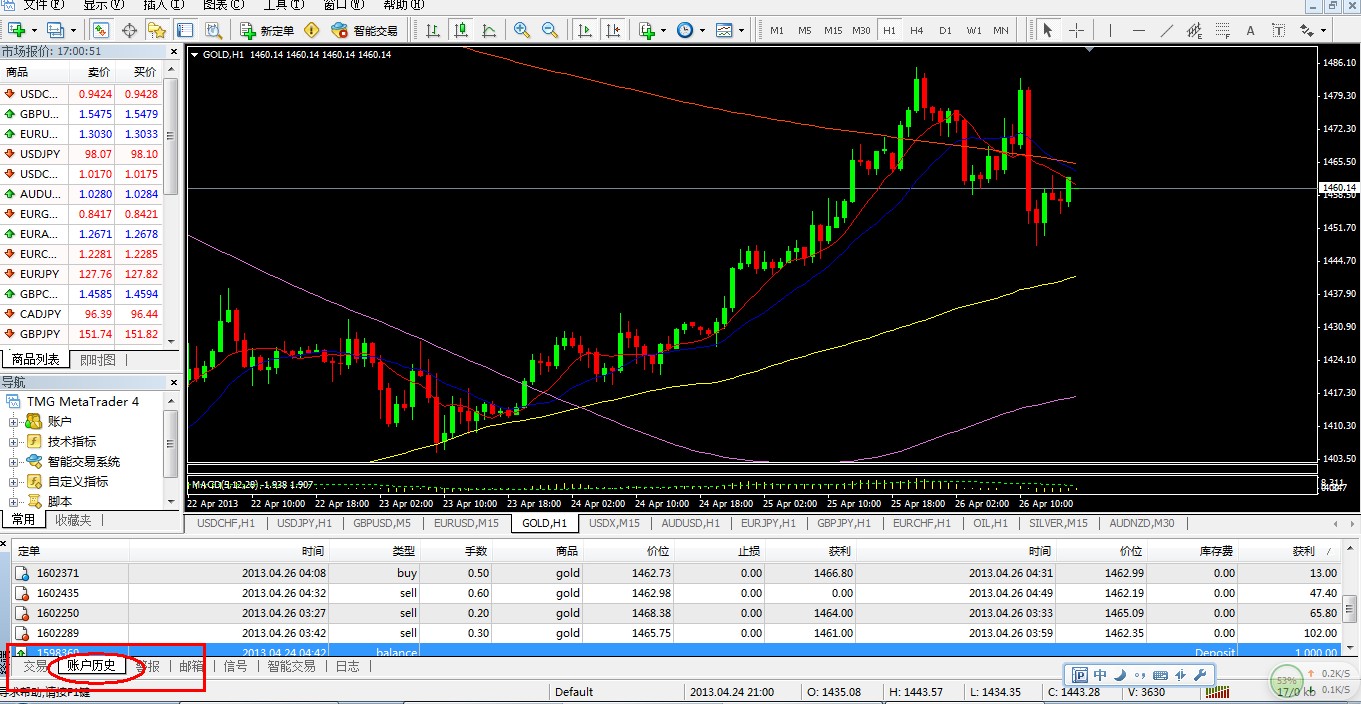This screenshot has height=704, width=1361.
Task: Open the 工具 menu
Action: pos(283,5)
